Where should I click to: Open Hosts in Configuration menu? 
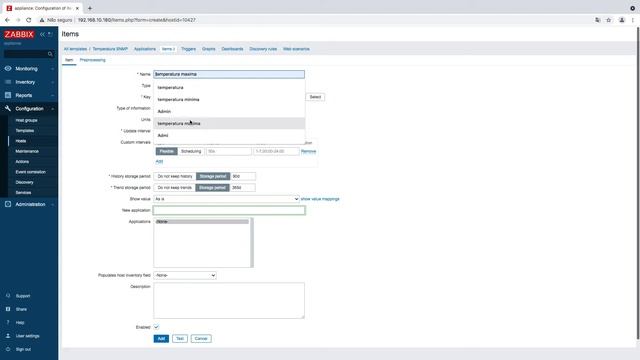(x=21, y=141)
